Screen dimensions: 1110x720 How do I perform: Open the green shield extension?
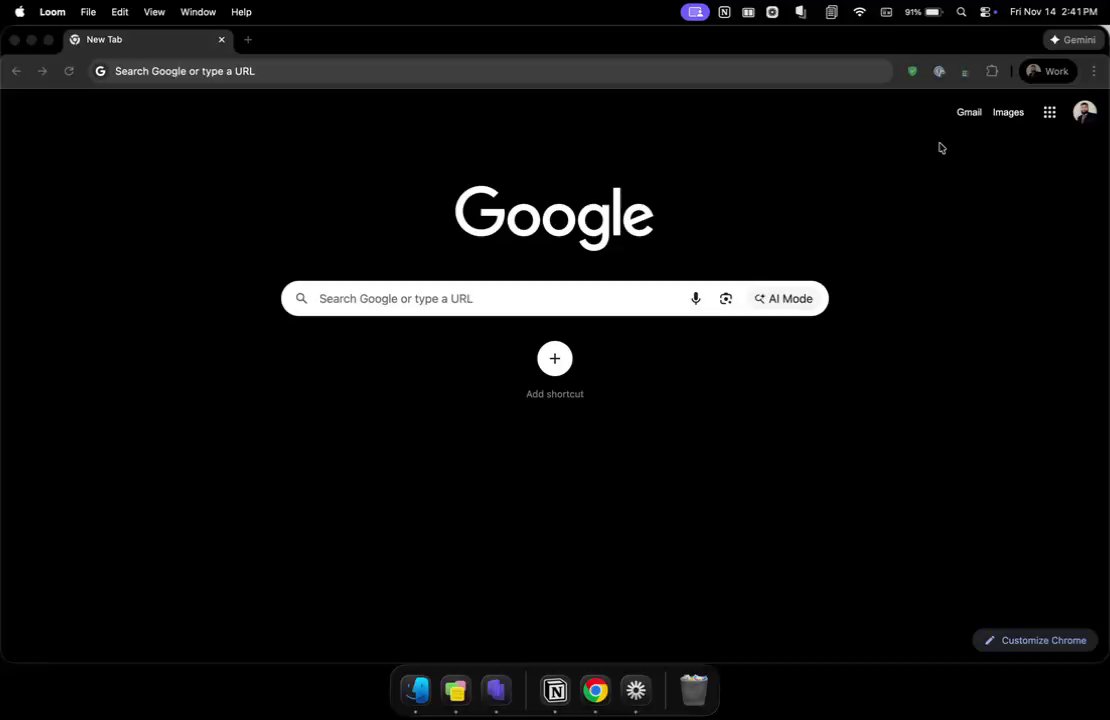(x=912, y=71)
